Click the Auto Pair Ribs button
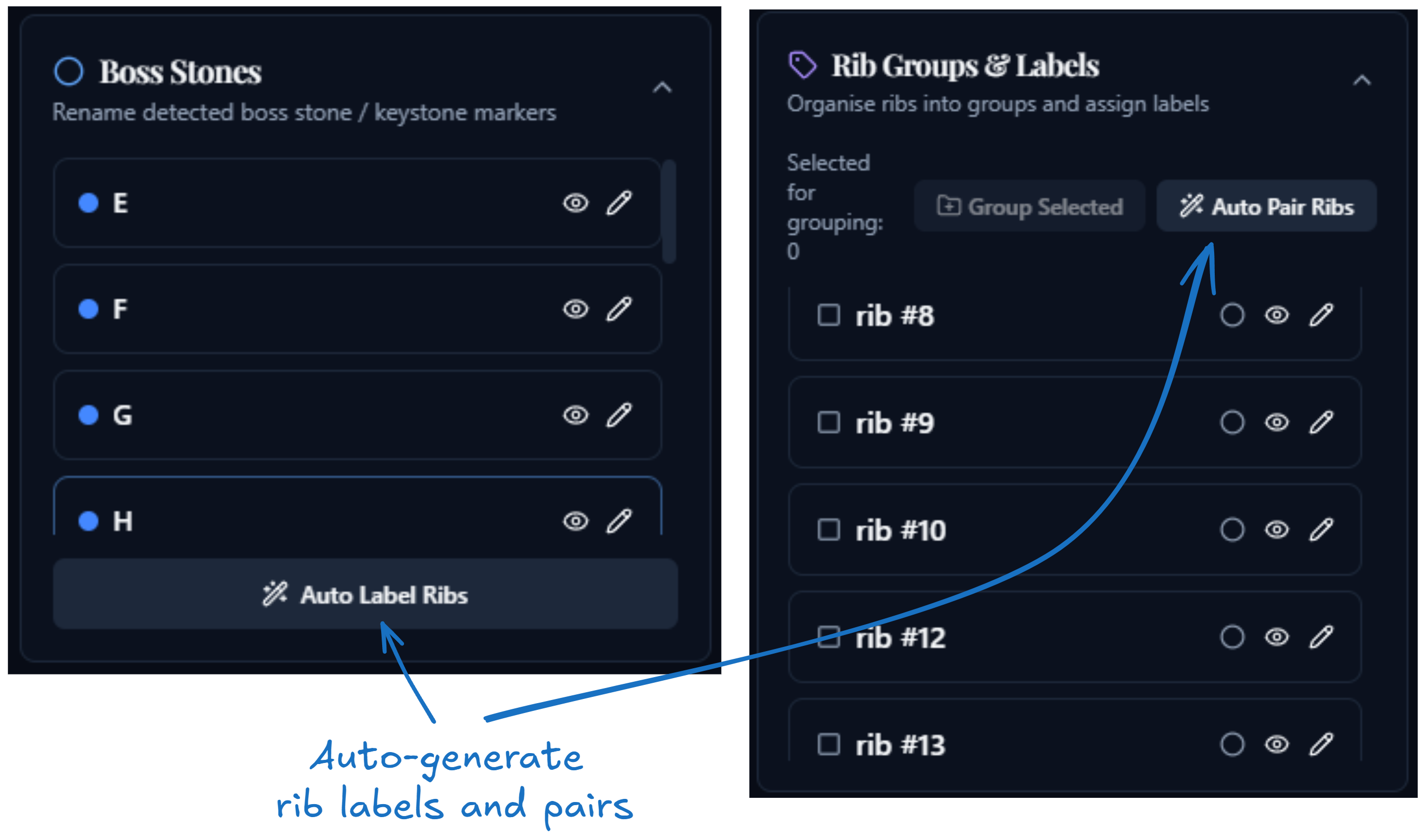 pyautogui.click(x=1266, y=207)
